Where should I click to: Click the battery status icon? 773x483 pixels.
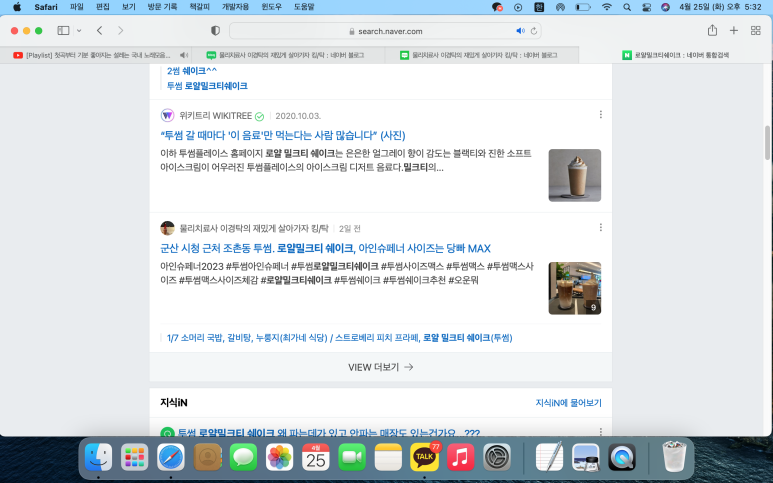[583, 7]
